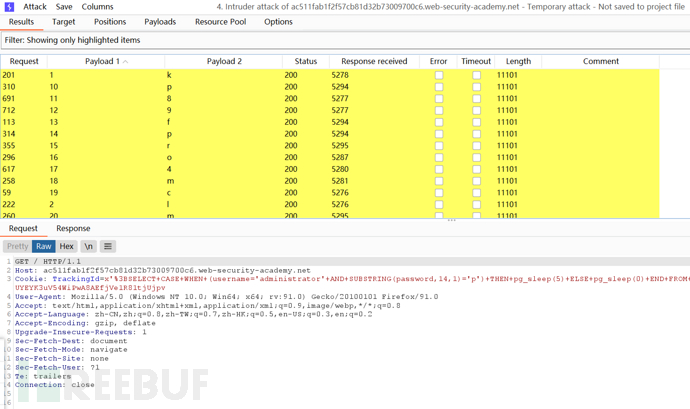Sort by the Payload 2 column header
The width and height of the screenshot is (690, 409).
(x=224, y=61)
